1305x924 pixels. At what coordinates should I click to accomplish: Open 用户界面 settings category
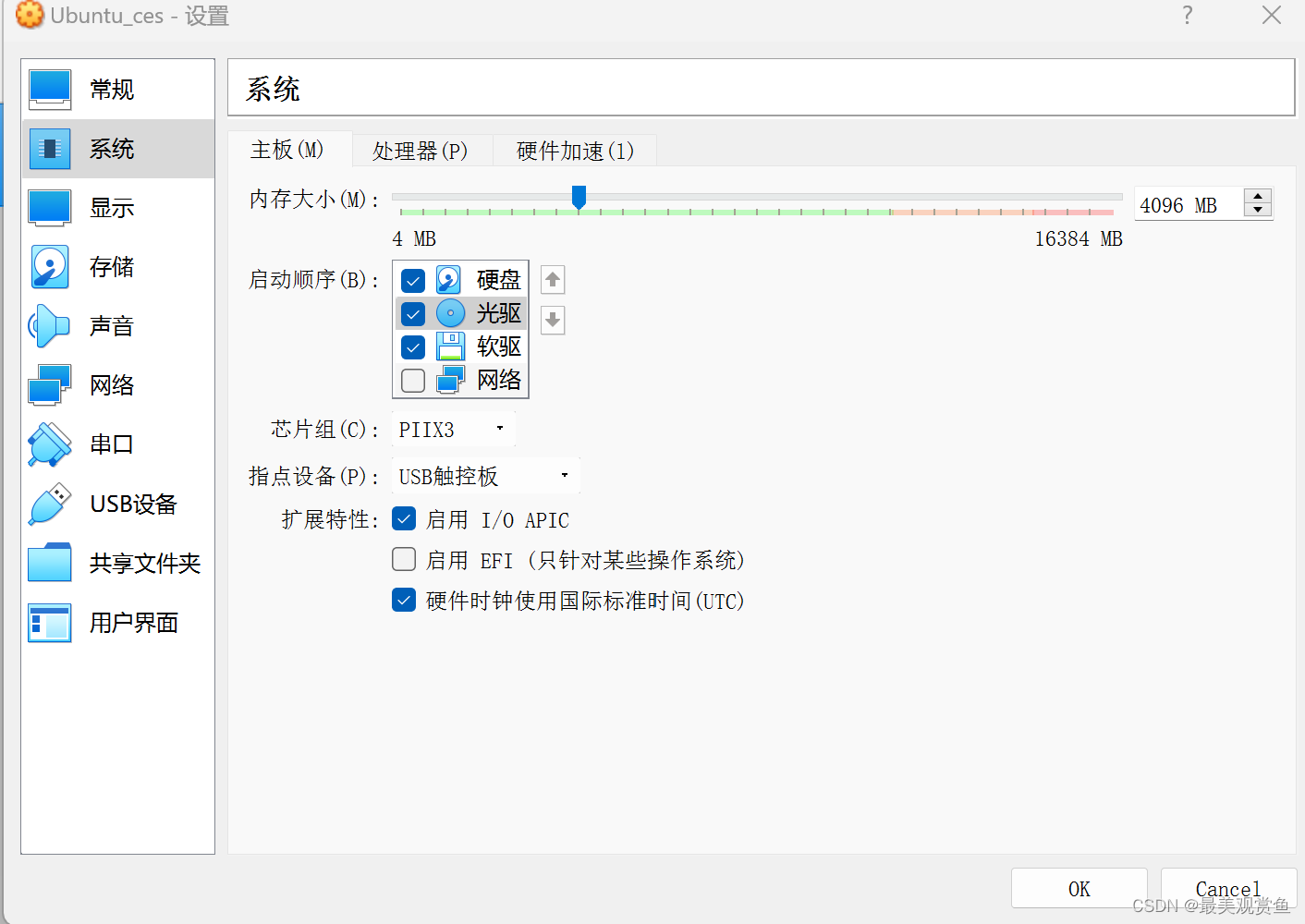click(x=118, y=622)
